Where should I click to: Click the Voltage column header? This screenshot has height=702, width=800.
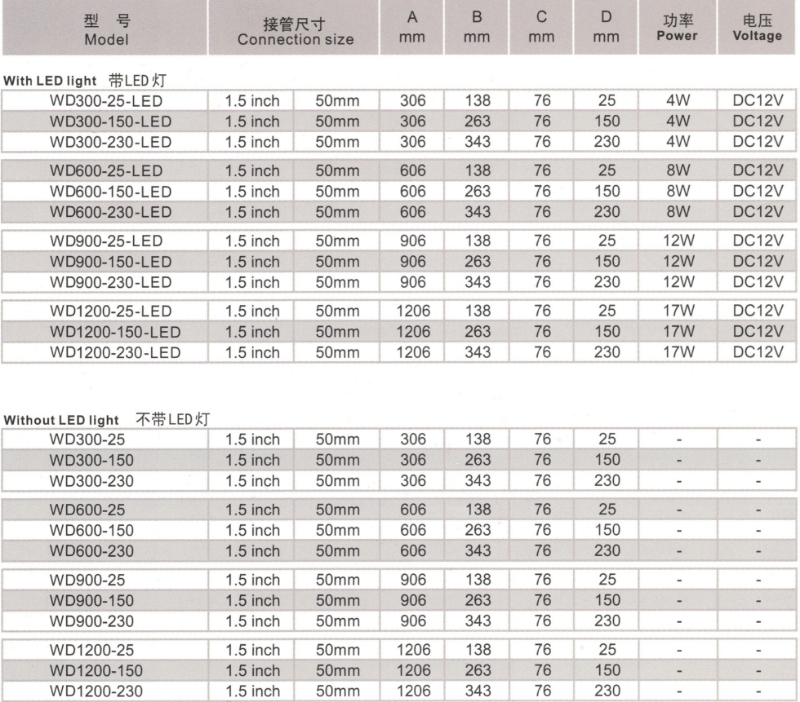coord(757,28)
